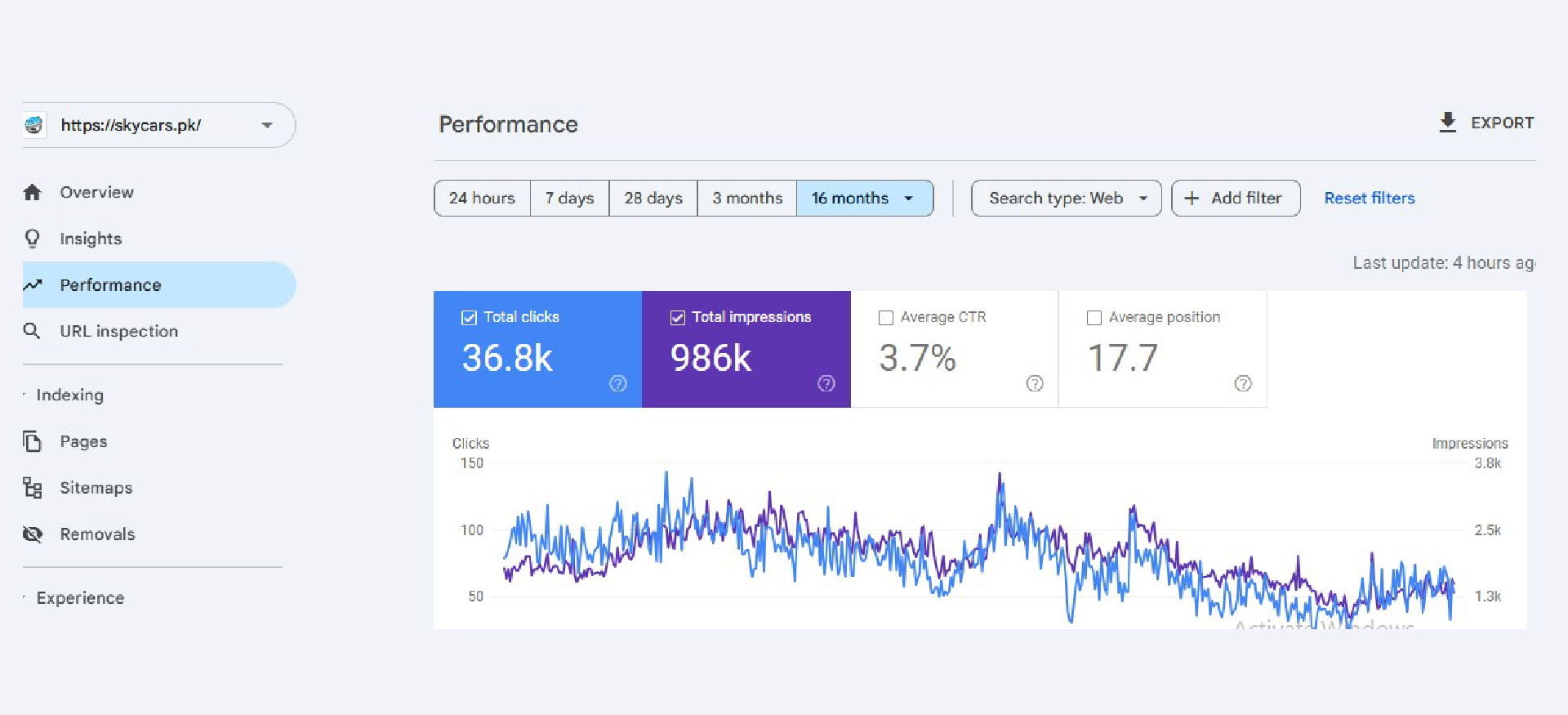
Task: Click the Add filter button
Action: pyautogui.click(x=1235, y=199)
